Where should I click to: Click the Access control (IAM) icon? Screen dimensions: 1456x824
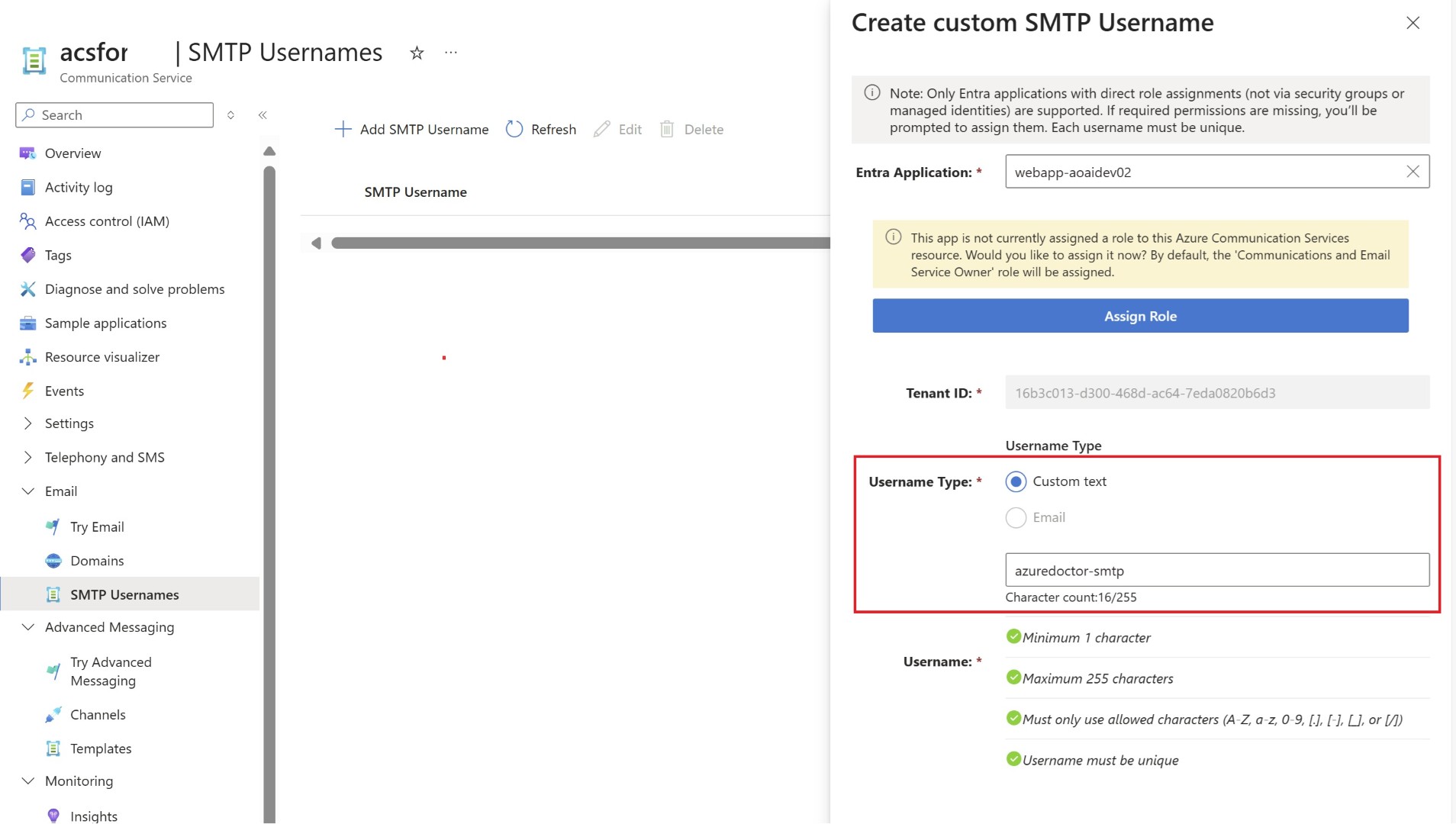click(x=27, y=221)
